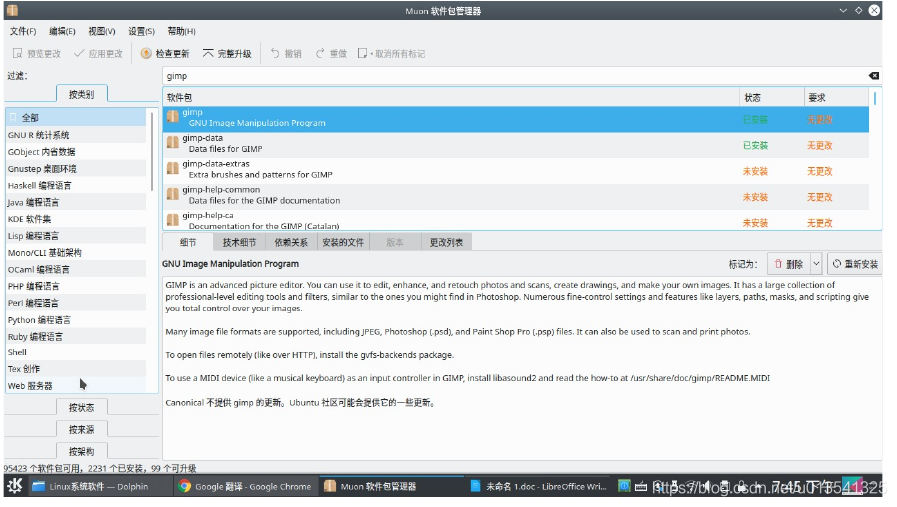The height and width of the screenshot is (507, 897).
Task: Select the Mono/CLI 基础架构 category
Action: pos(76,252)
